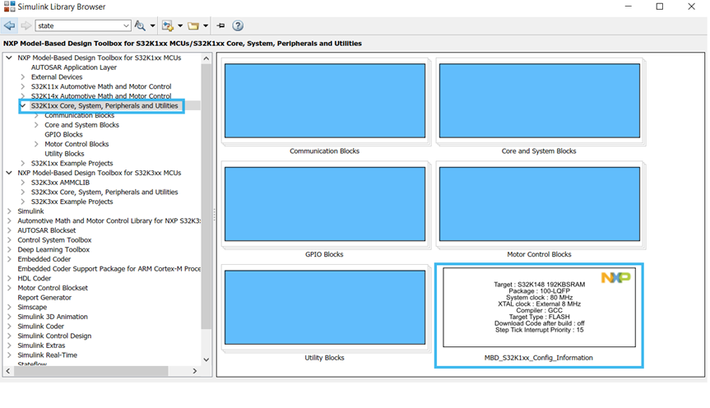Image resolution: width=710 pixels, height=408 pixels.
Task: Select Control System Toolbox in tree
Action: pyautogui.click(x=54, y=240)
